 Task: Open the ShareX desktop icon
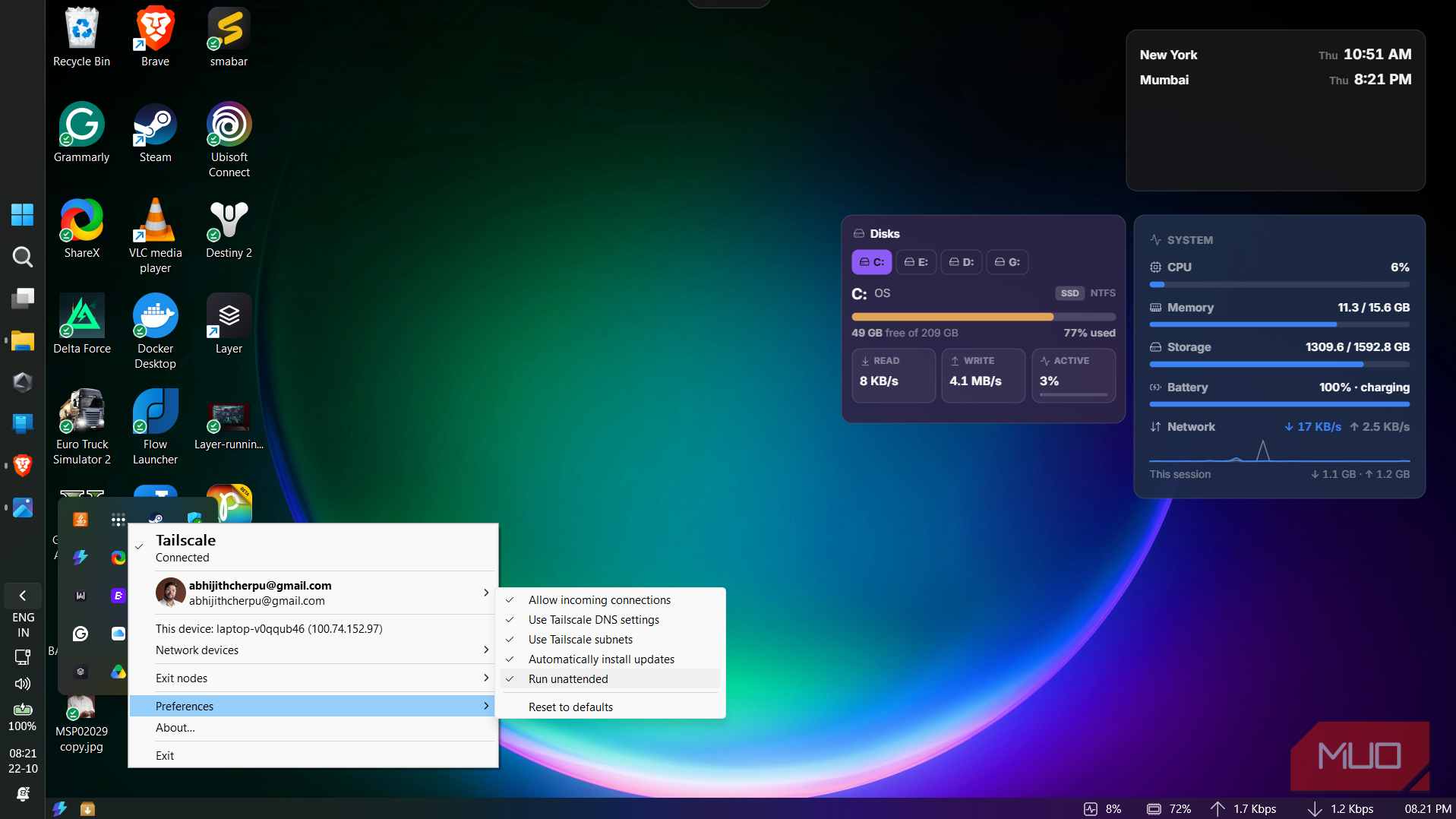pyautogui.click(x=81, y=229)
